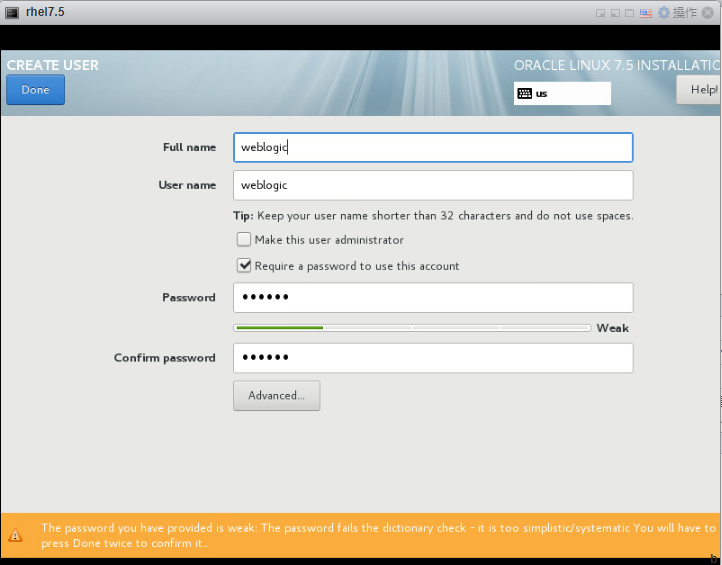The image size is (722, 565).
Task: Click the warning triangle icon
Action: coord(15,535)
